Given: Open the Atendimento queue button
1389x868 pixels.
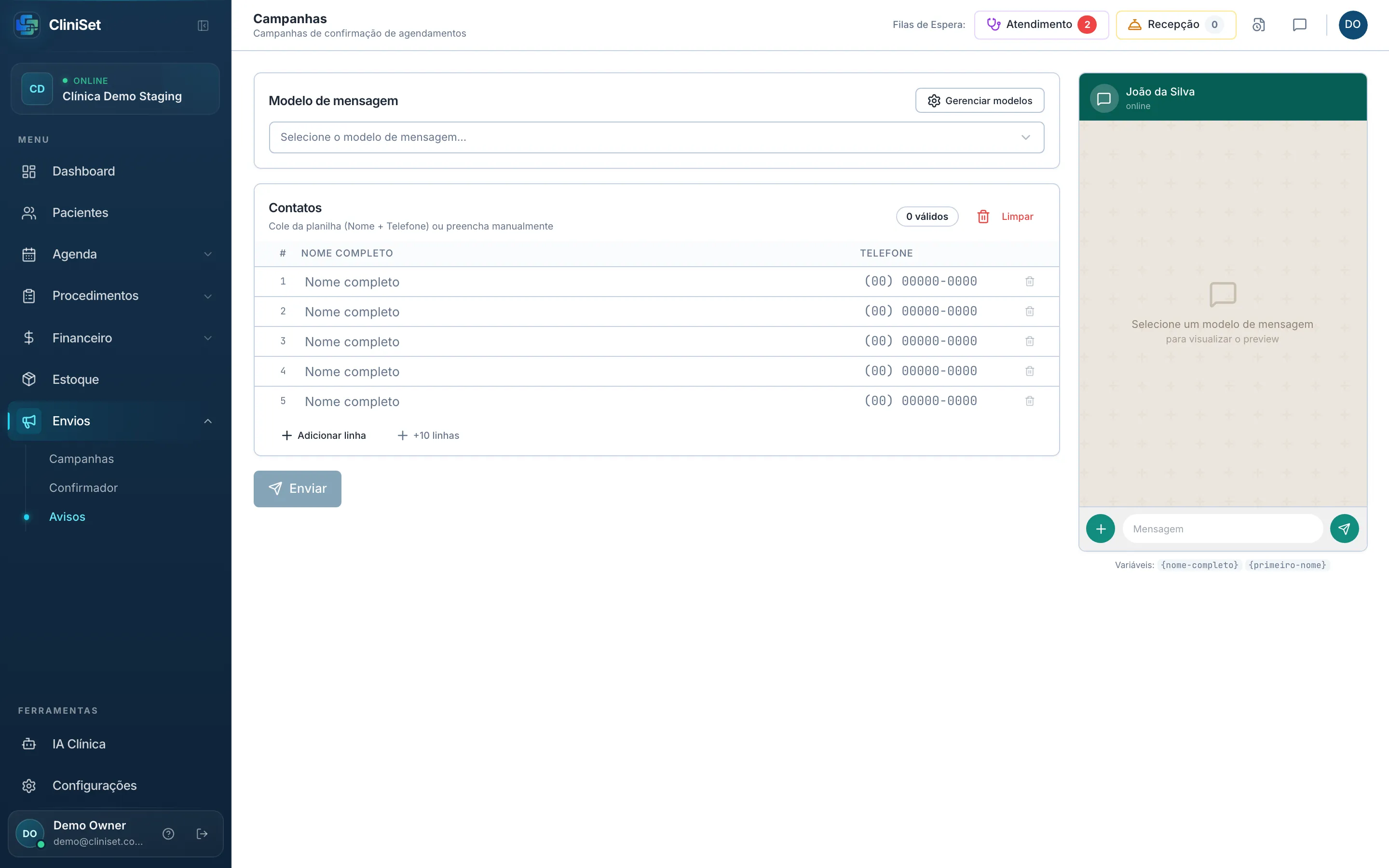Looking at the screenshot, I should point(1041,25).
